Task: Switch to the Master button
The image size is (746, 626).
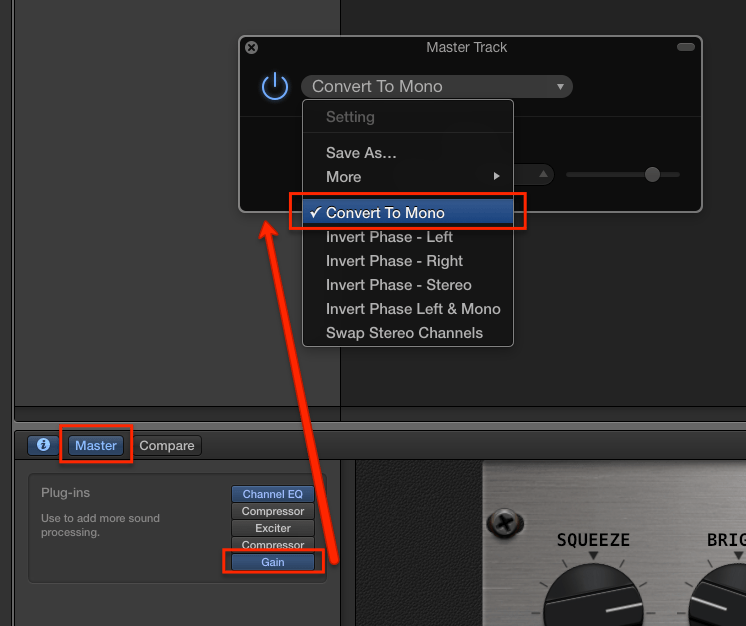Action: [x=96, y=445]
